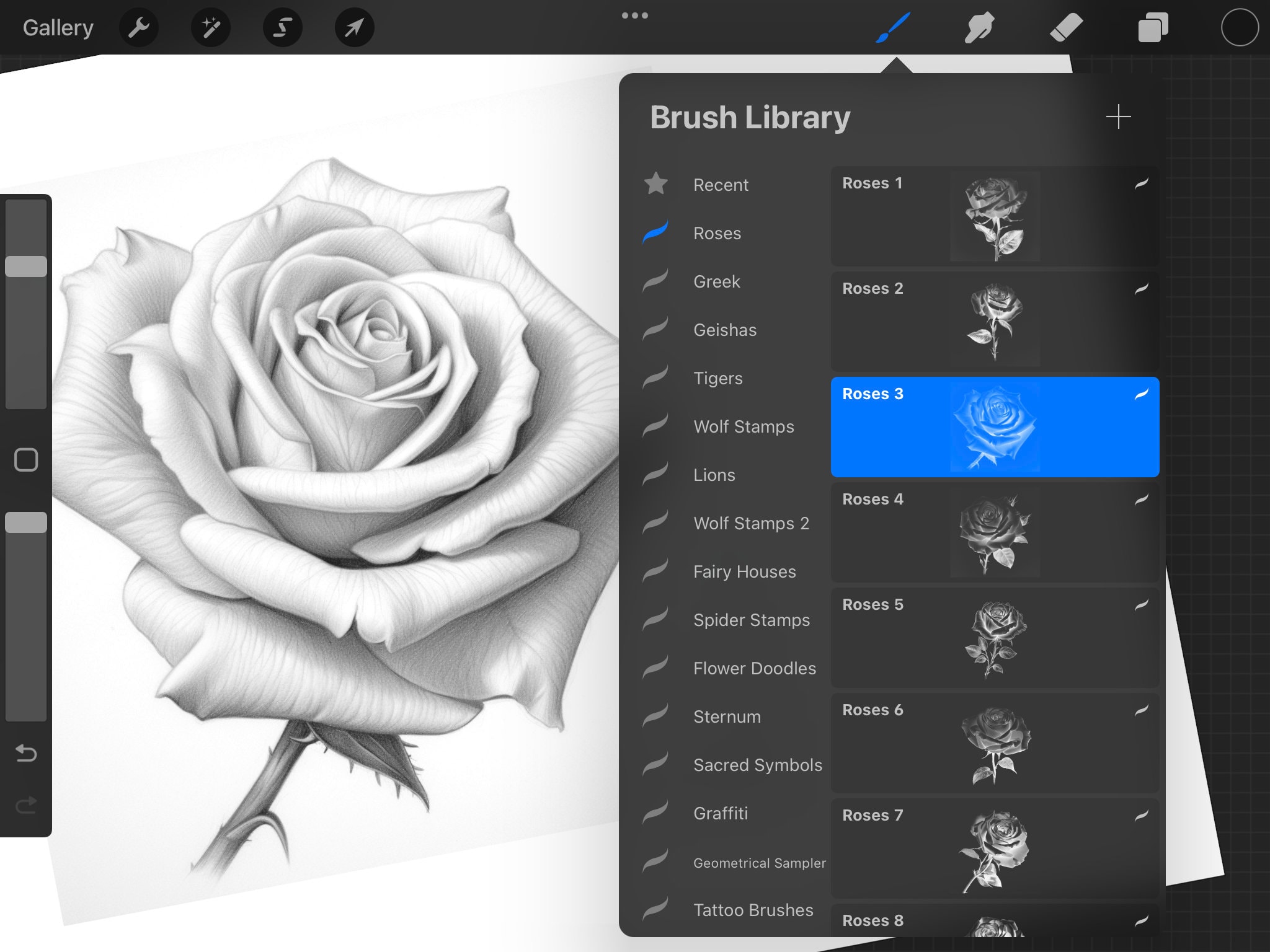Adjust the brush opacity slider handle
Image resolution: width=1270 pixels, height=952 pixels.
[26, 522]
